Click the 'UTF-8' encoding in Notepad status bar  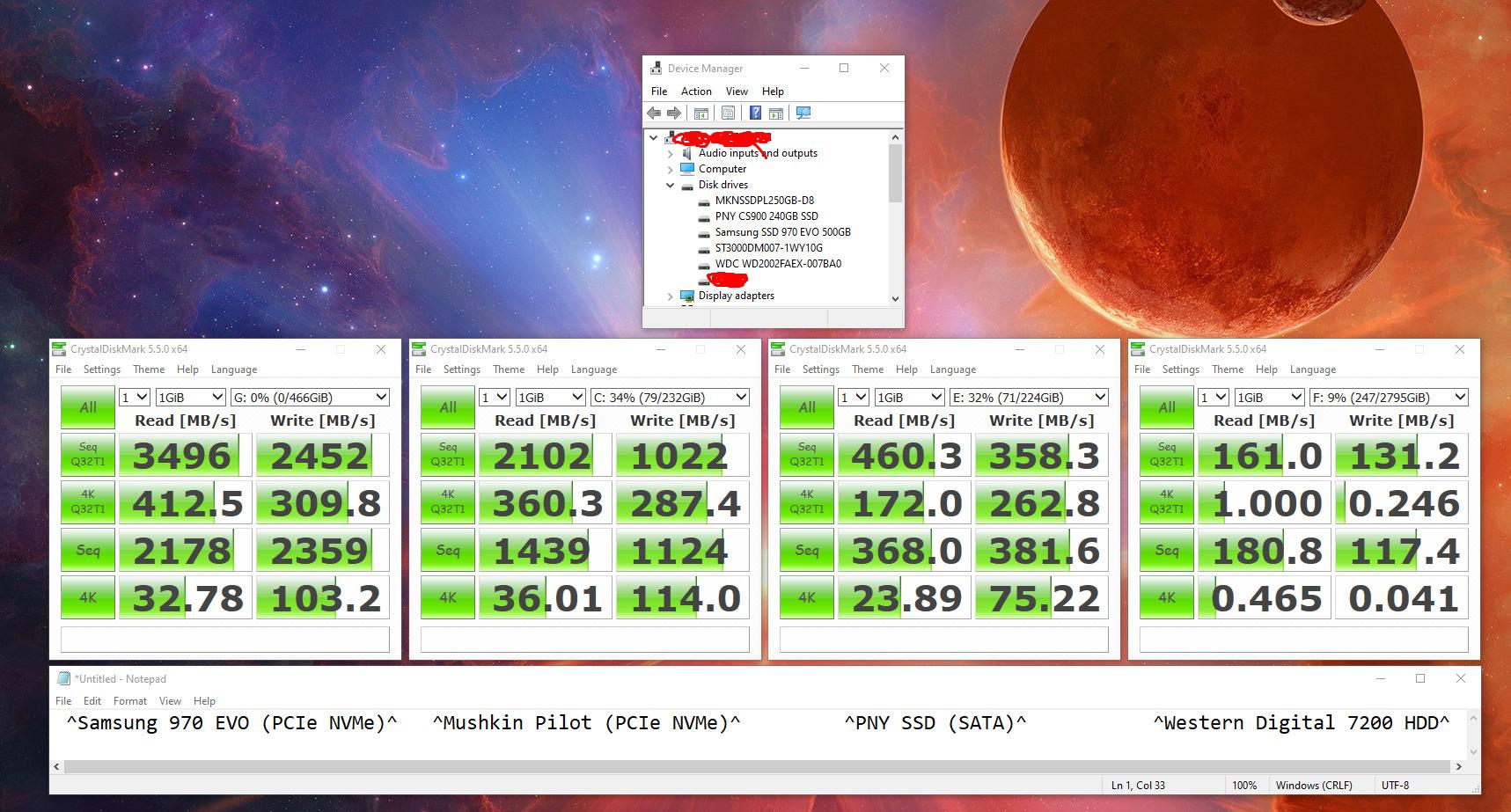coord(1395,785)
